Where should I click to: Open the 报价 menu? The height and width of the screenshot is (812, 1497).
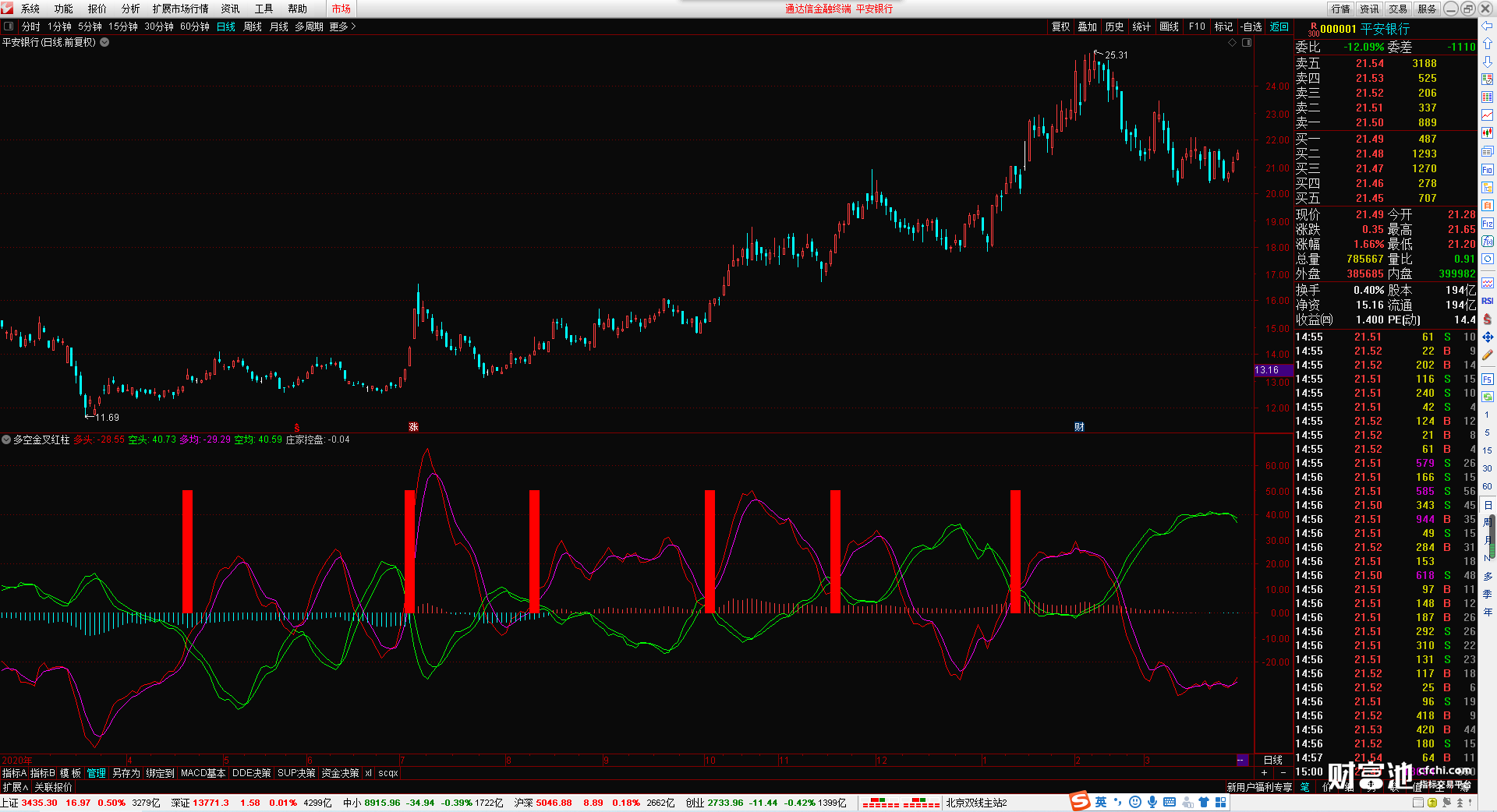click(x=97, y=9)
